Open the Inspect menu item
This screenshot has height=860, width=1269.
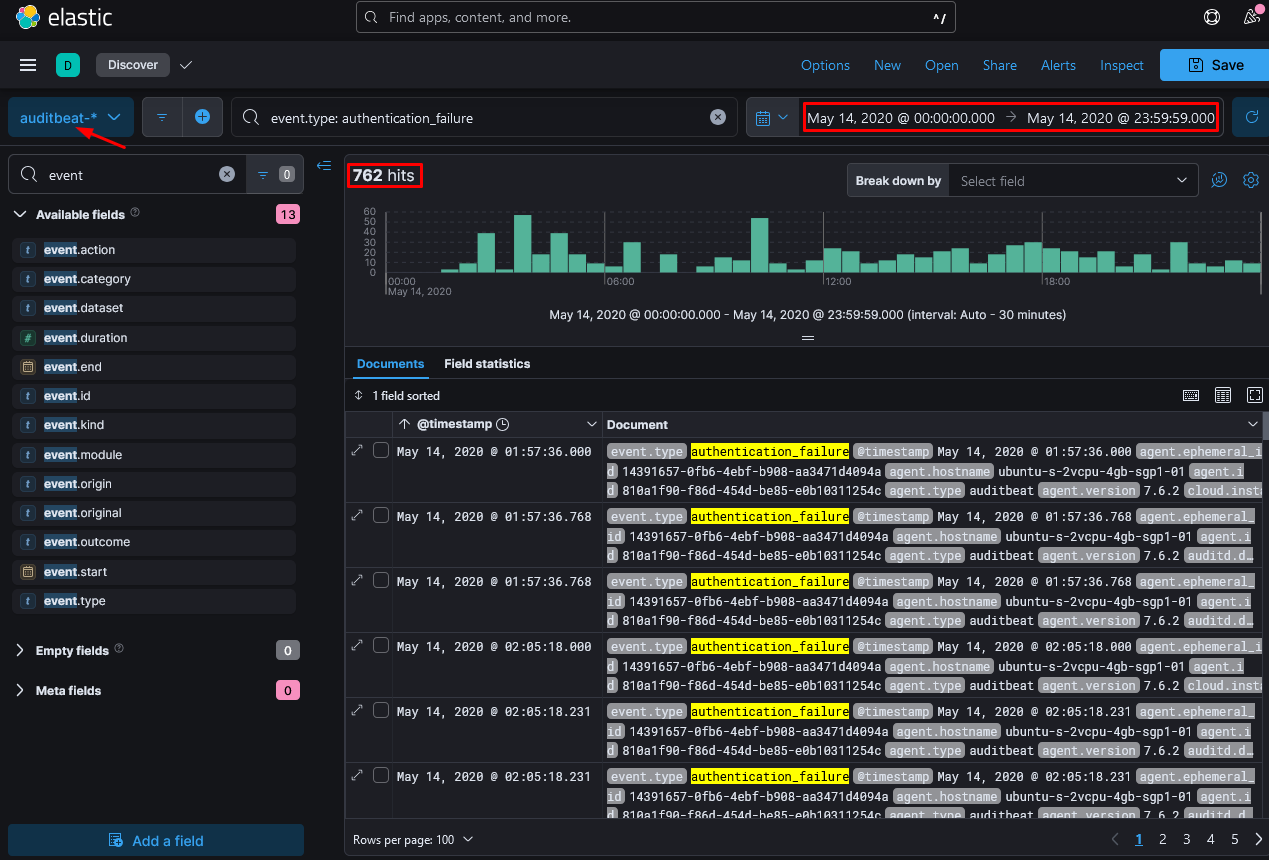point(1121,65)
